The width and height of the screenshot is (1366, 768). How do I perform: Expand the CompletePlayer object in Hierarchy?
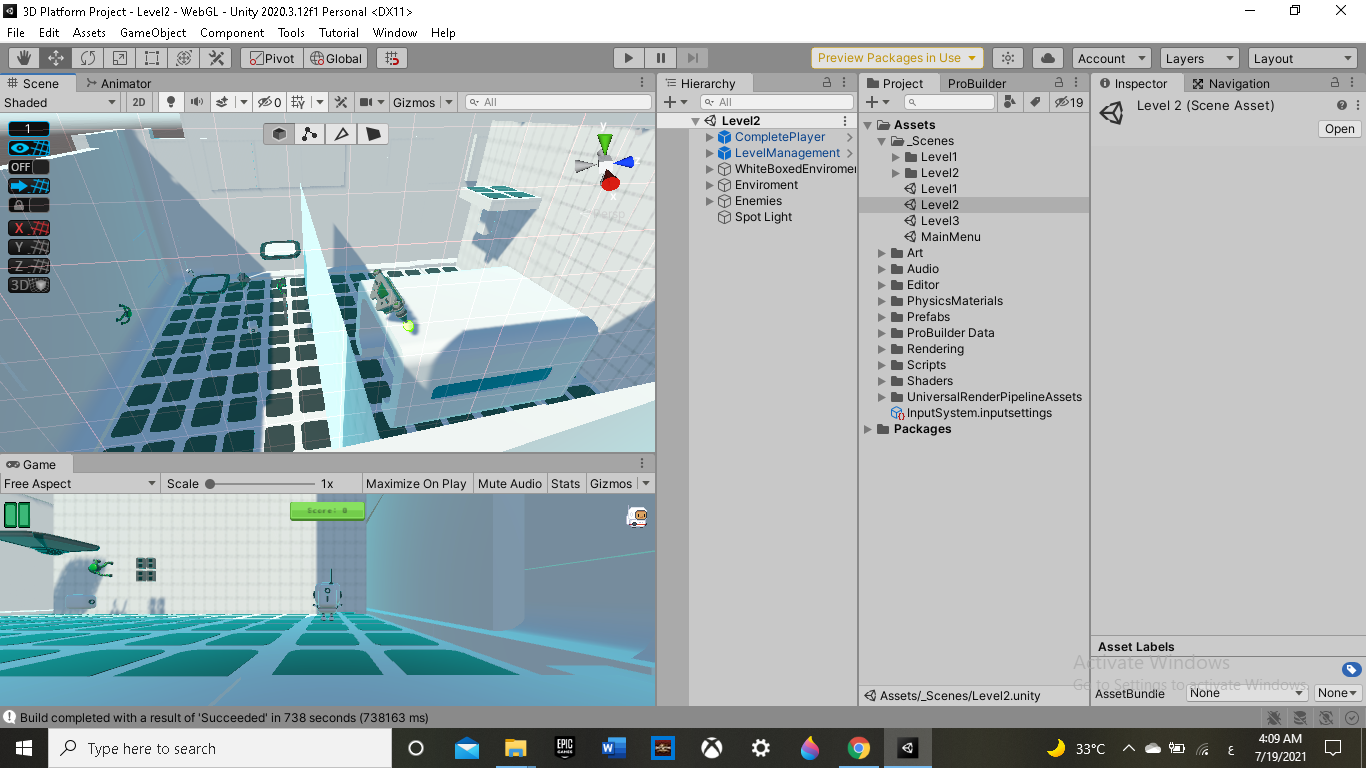710,137
